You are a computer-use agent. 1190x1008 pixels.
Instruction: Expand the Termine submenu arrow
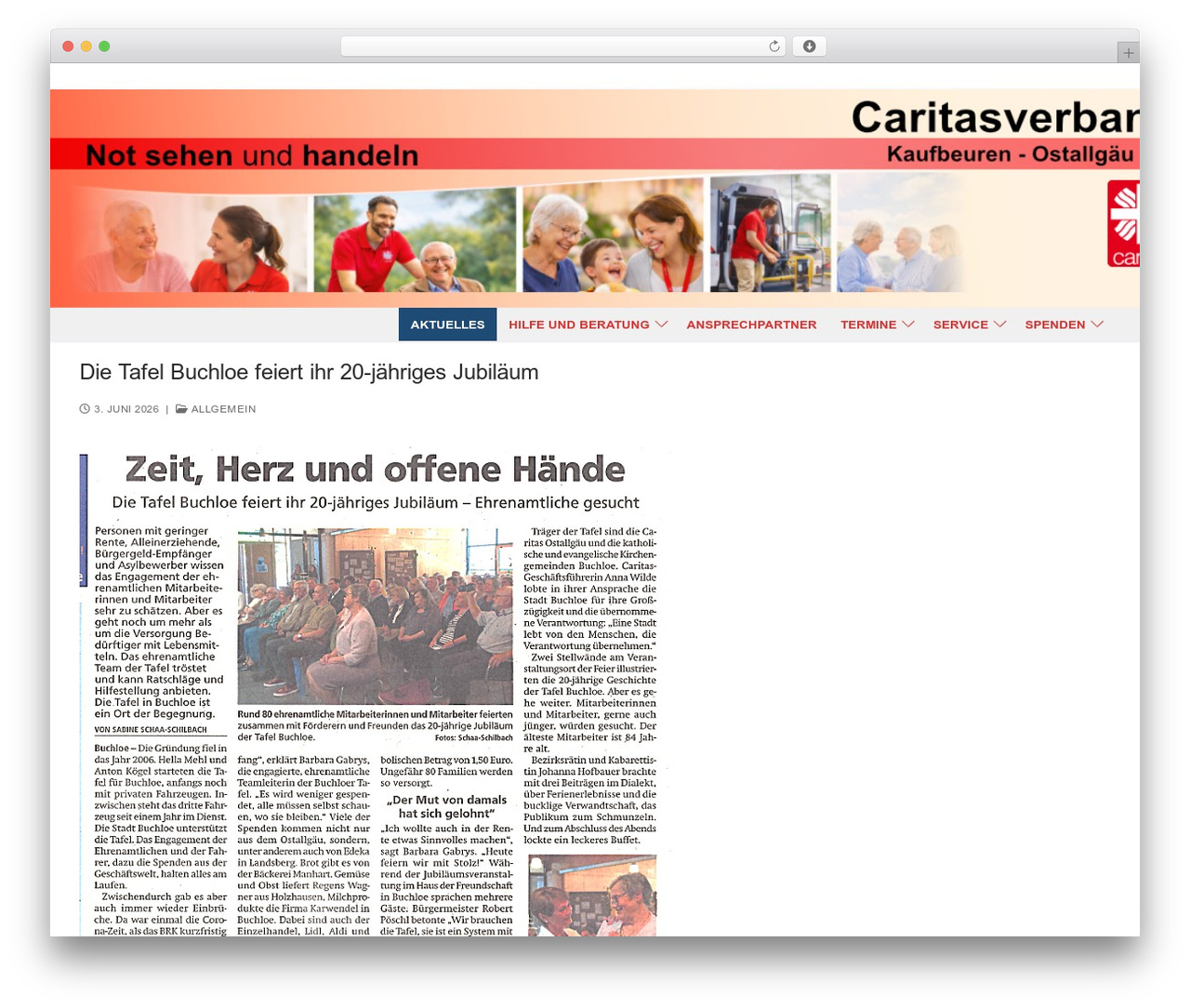[908, 325]
